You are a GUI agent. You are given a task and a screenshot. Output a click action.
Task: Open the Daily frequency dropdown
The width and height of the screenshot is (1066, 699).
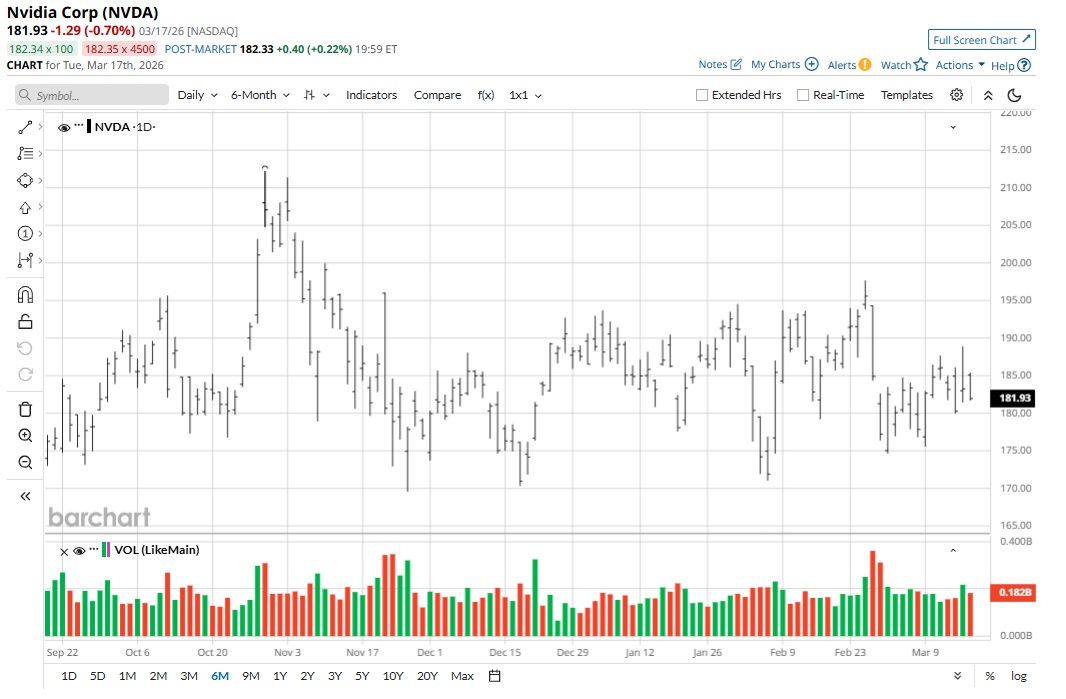(x=197, y=95)
